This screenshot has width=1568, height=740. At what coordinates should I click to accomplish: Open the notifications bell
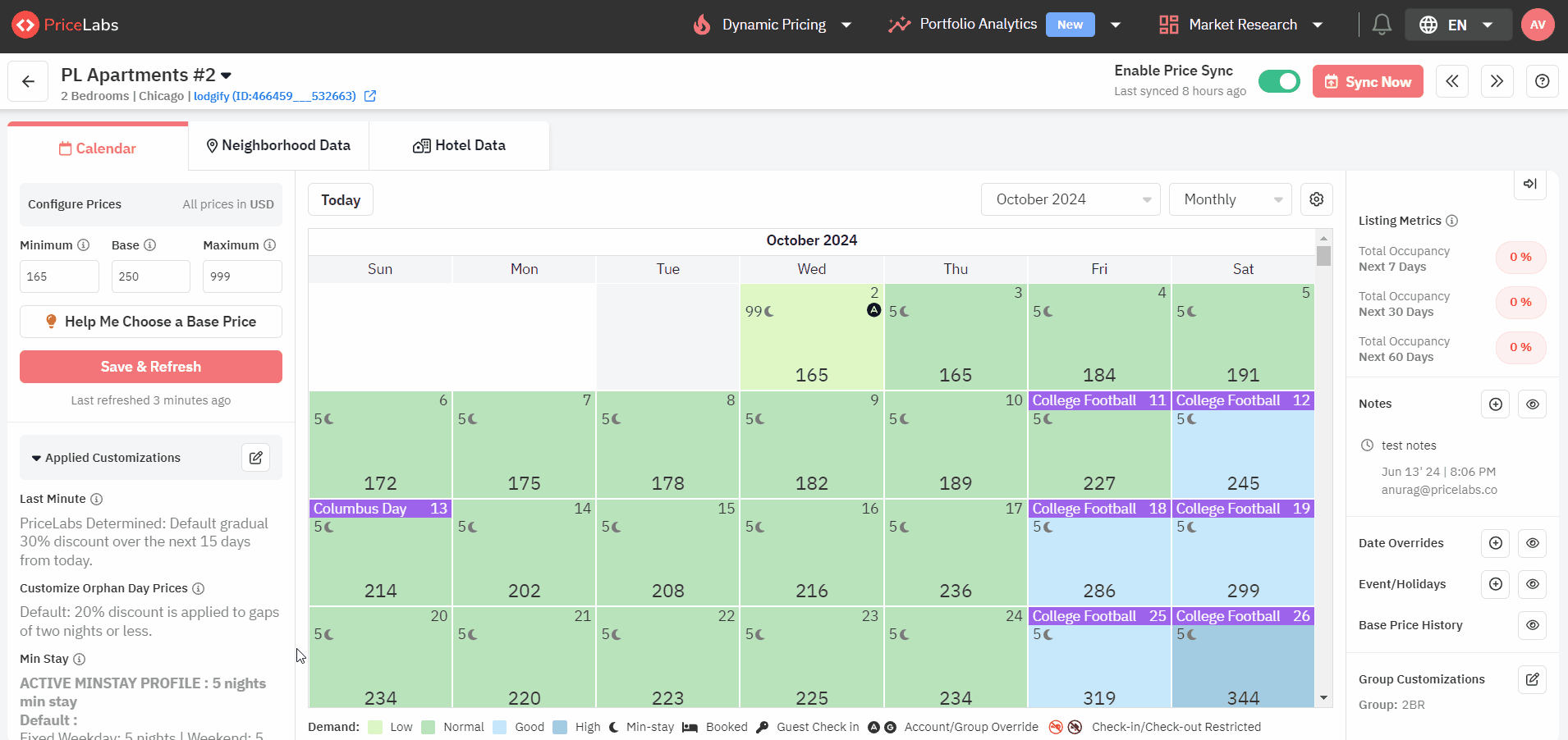1382,25
